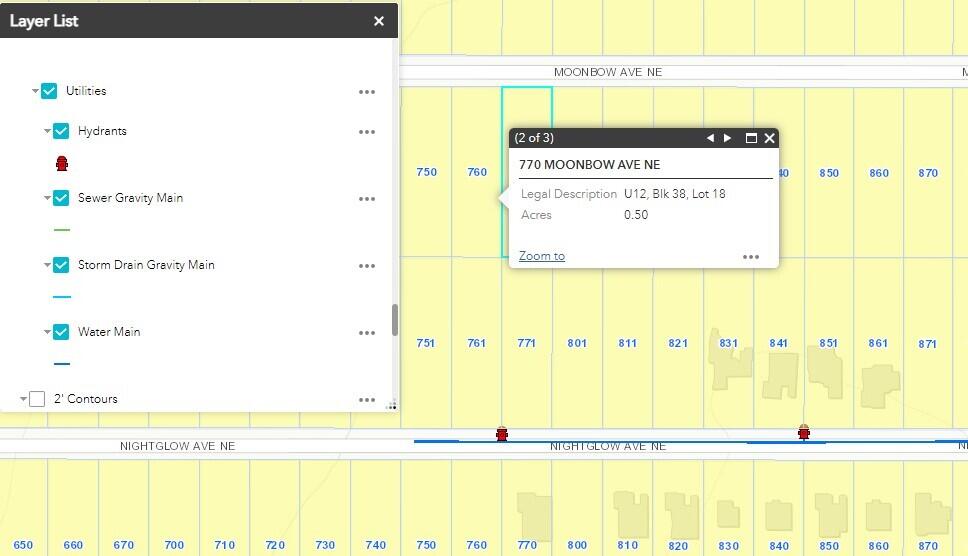The height and width of the screenshot is (556, 968).
Task: Open options menu for Utilities layer
Action: (367, 92)
